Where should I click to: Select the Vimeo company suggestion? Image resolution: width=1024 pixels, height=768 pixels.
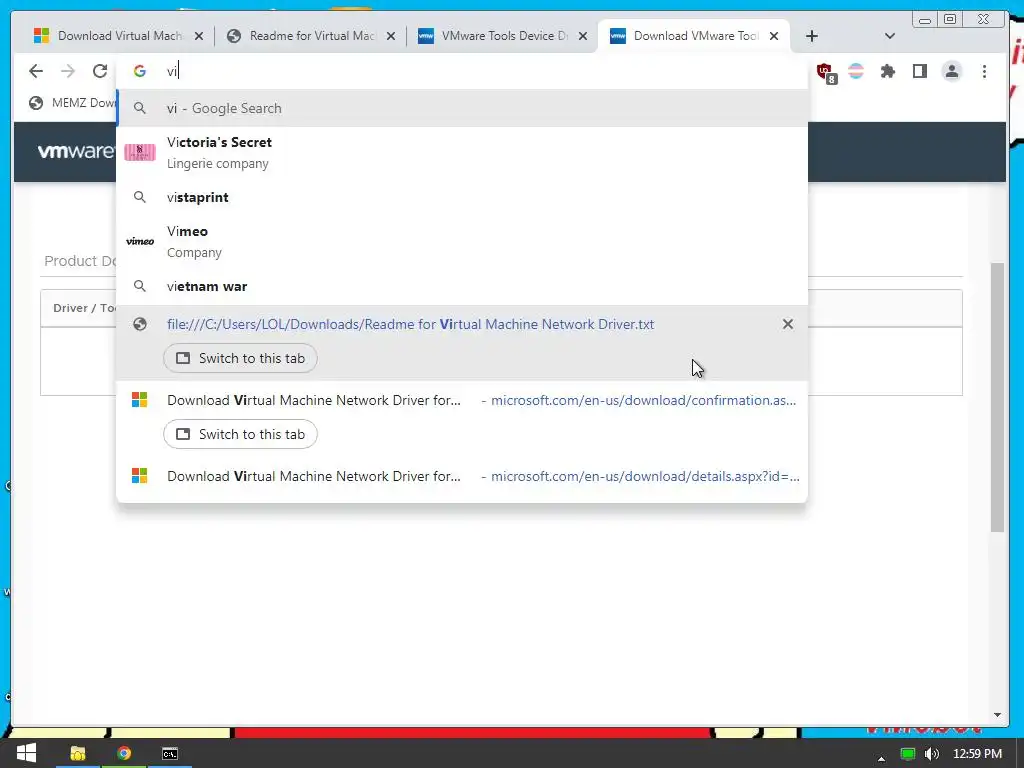coord(462,242)
